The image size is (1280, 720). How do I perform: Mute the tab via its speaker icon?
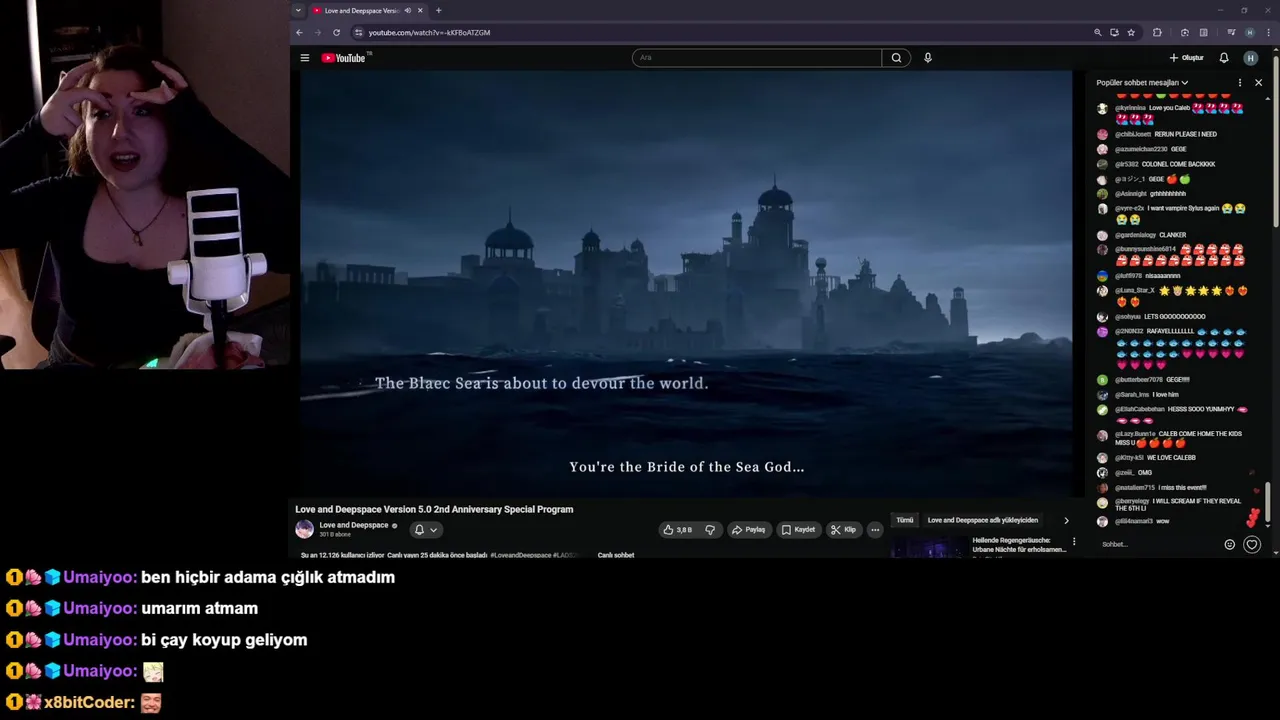pyautogui.click(x=407, y=10)
